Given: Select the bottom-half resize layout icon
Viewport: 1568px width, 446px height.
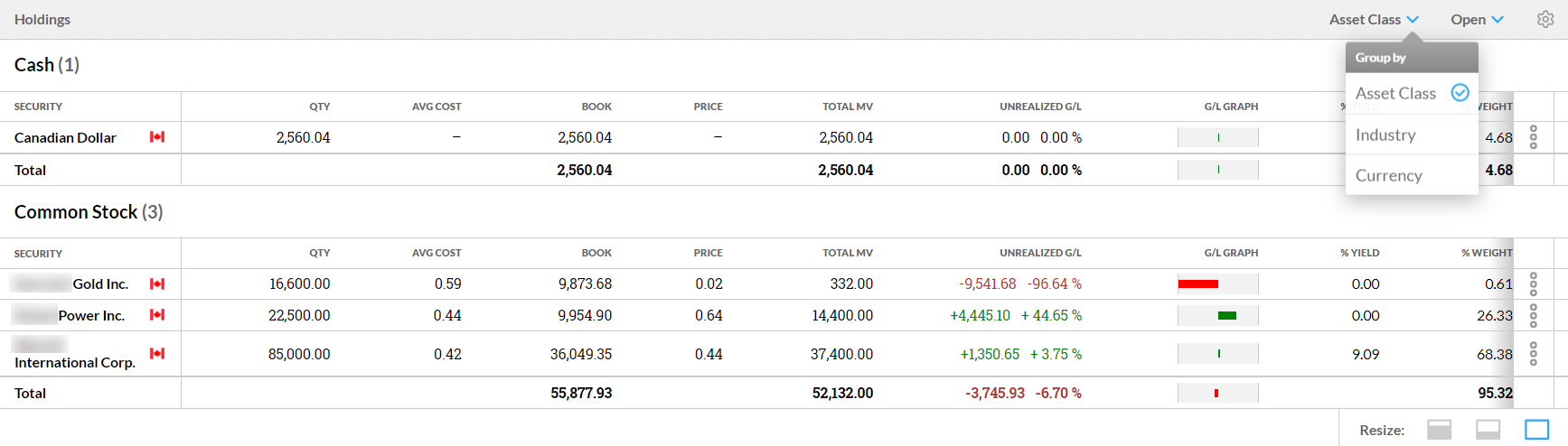Looking at the screenshot, I should pyautogui.click(x=1488, y=430).
